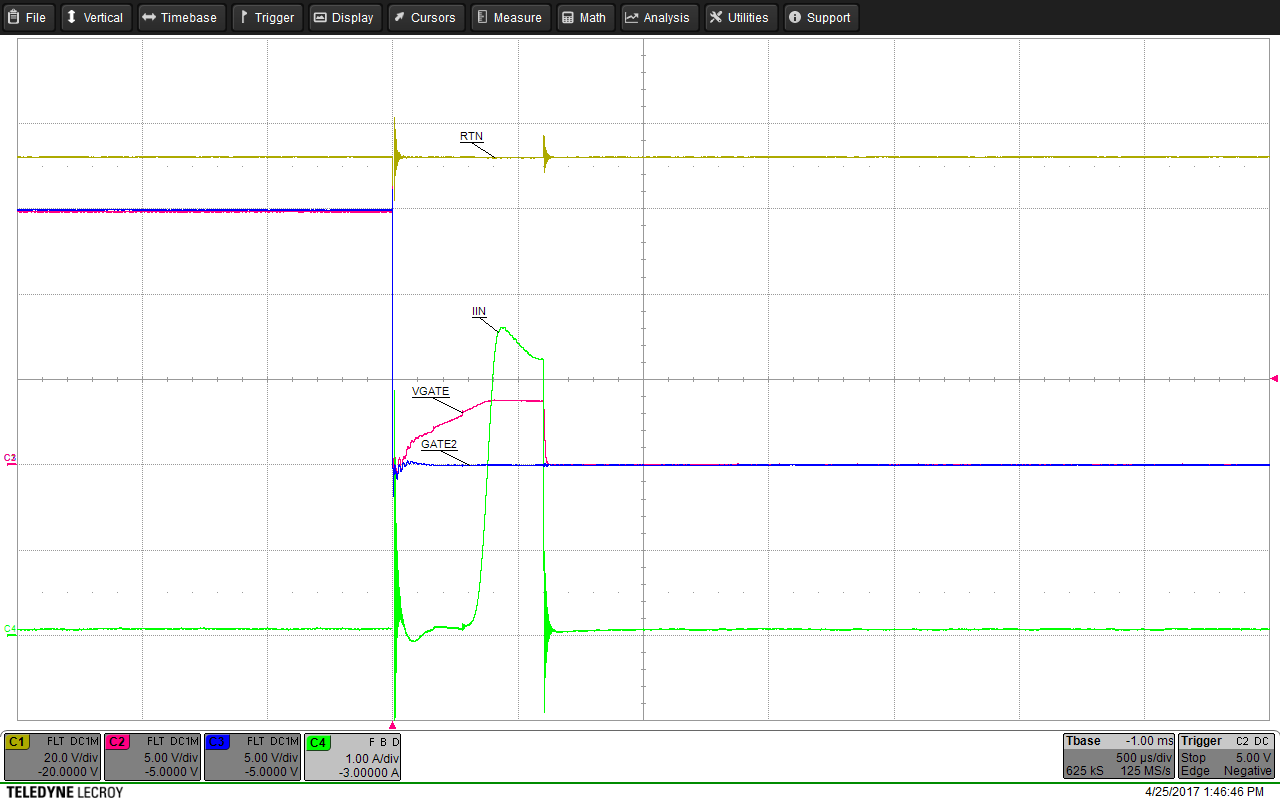1280x800 pixels.
Task: Click the trigger position marker below the grid
Action: [x=394, y=724]
